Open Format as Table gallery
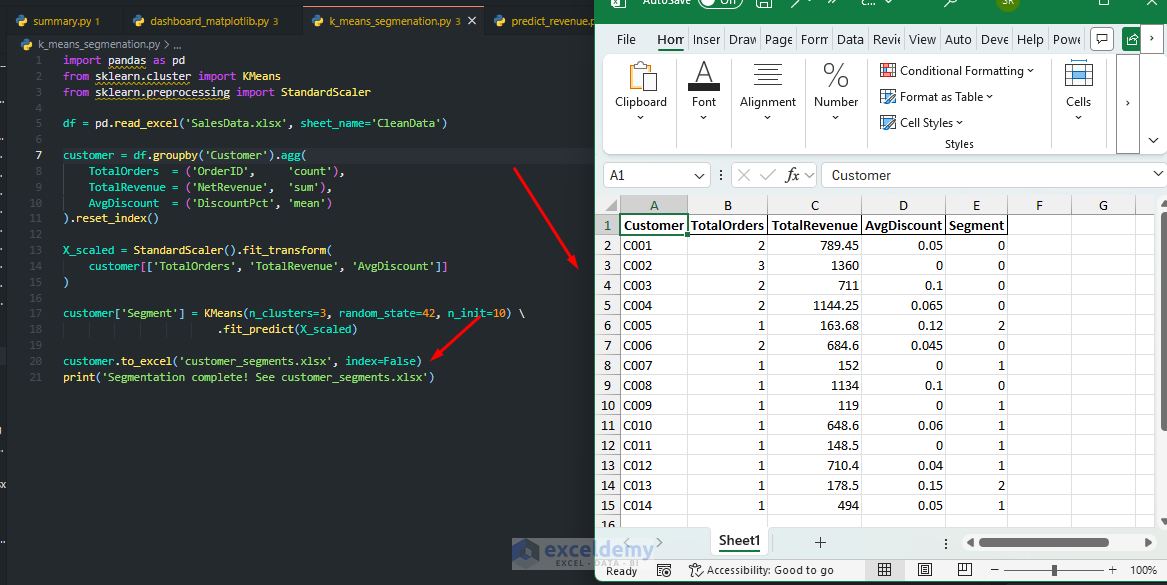 click(936, 97)
